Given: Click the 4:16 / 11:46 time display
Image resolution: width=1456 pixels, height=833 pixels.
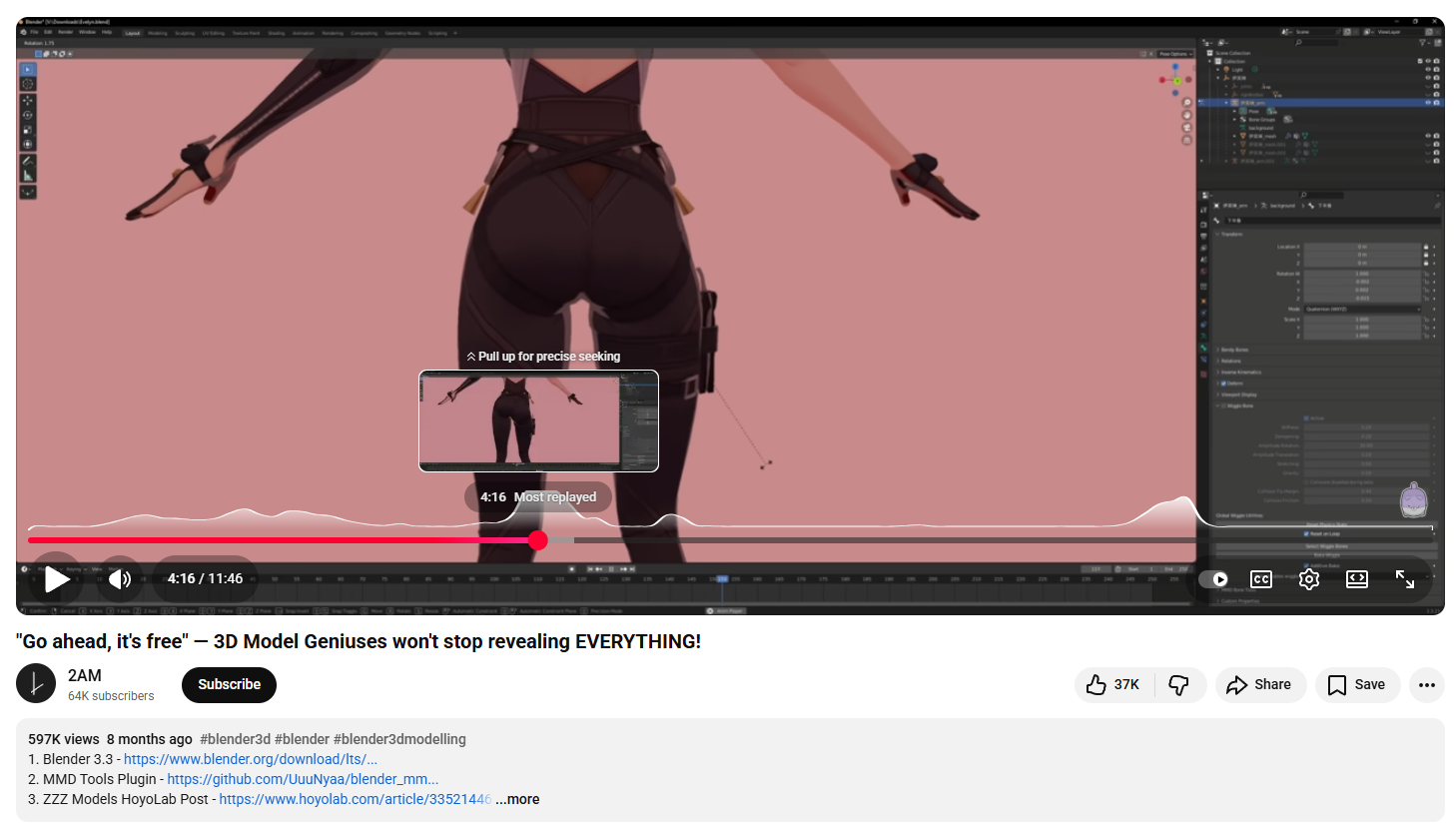Looking at the screenshot, I should 205,578.
